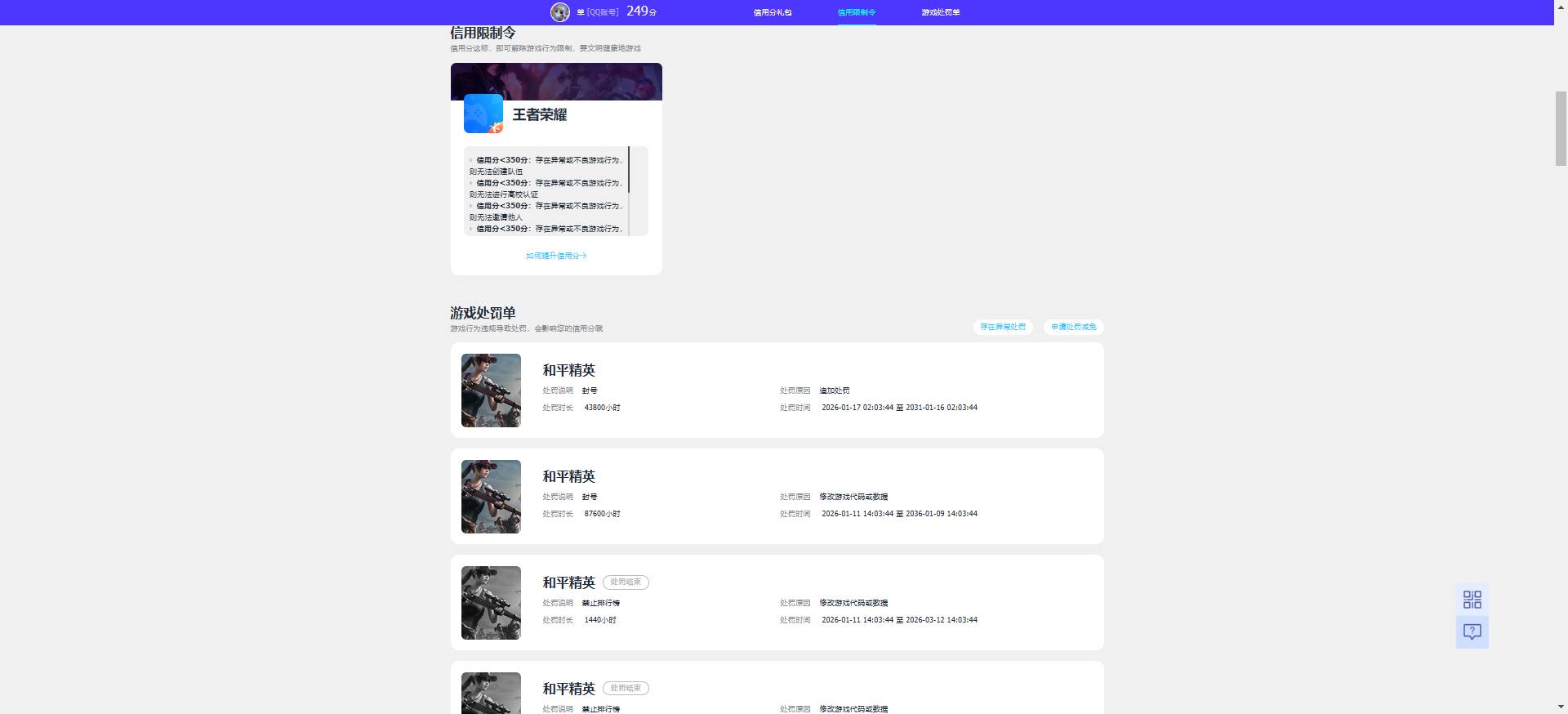Image resolution: width=1568 pixels, height=714 pixels.
Task: Click the 2026-01-11 to 2026-03-12 time range
Action: (x=899, y=620)
